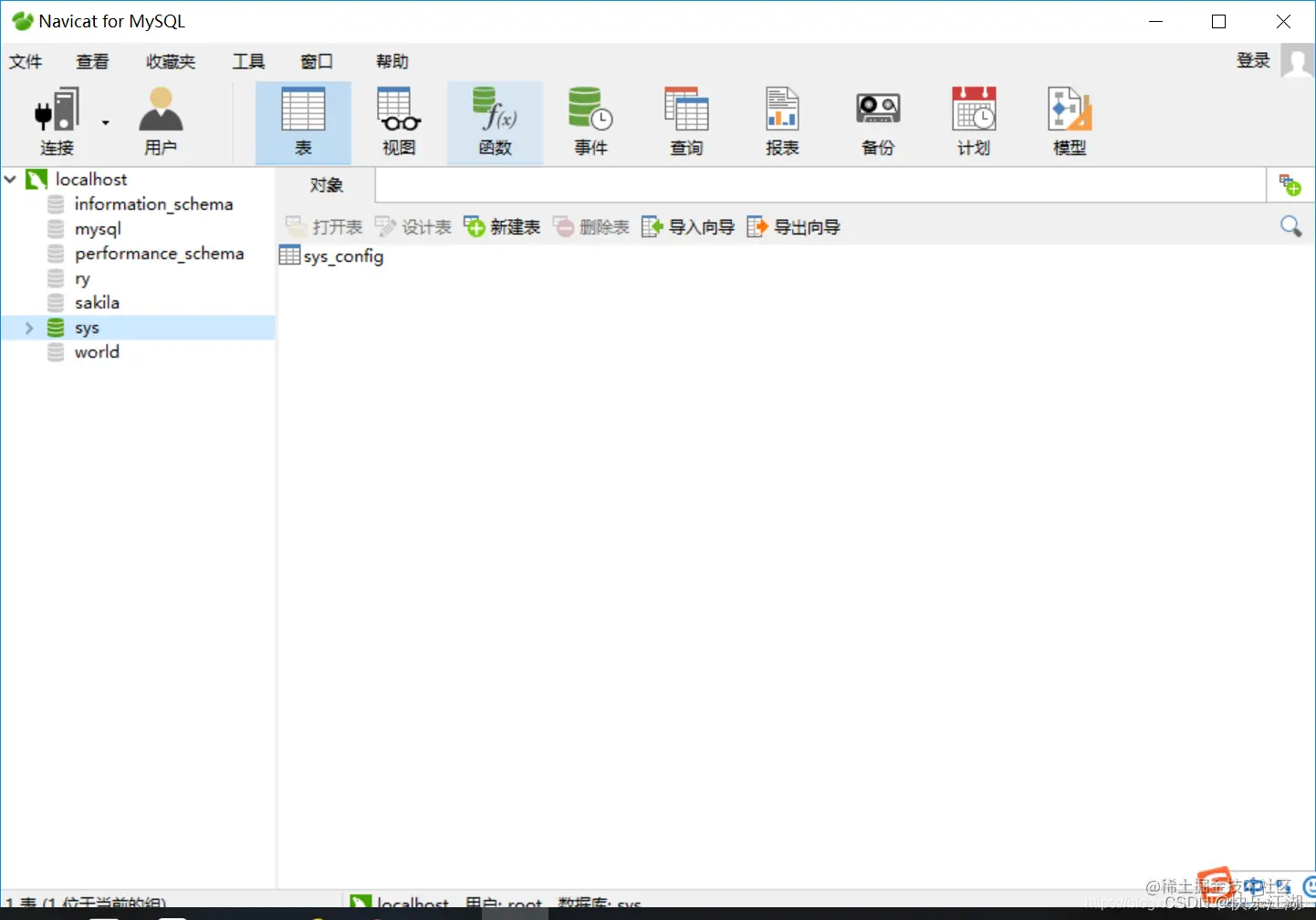Click the search magnifier icon in object pane
This screenshot has height=920, width=1316.
(1290, 225)
